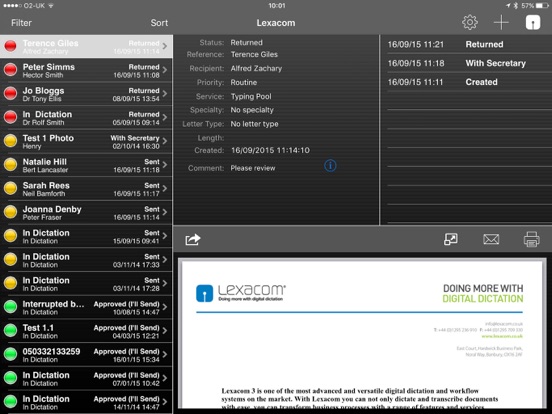Select In Dictation by Dr Rolf Smith
The height and width of the screenshot is (414, 552).
click(86, 118)
